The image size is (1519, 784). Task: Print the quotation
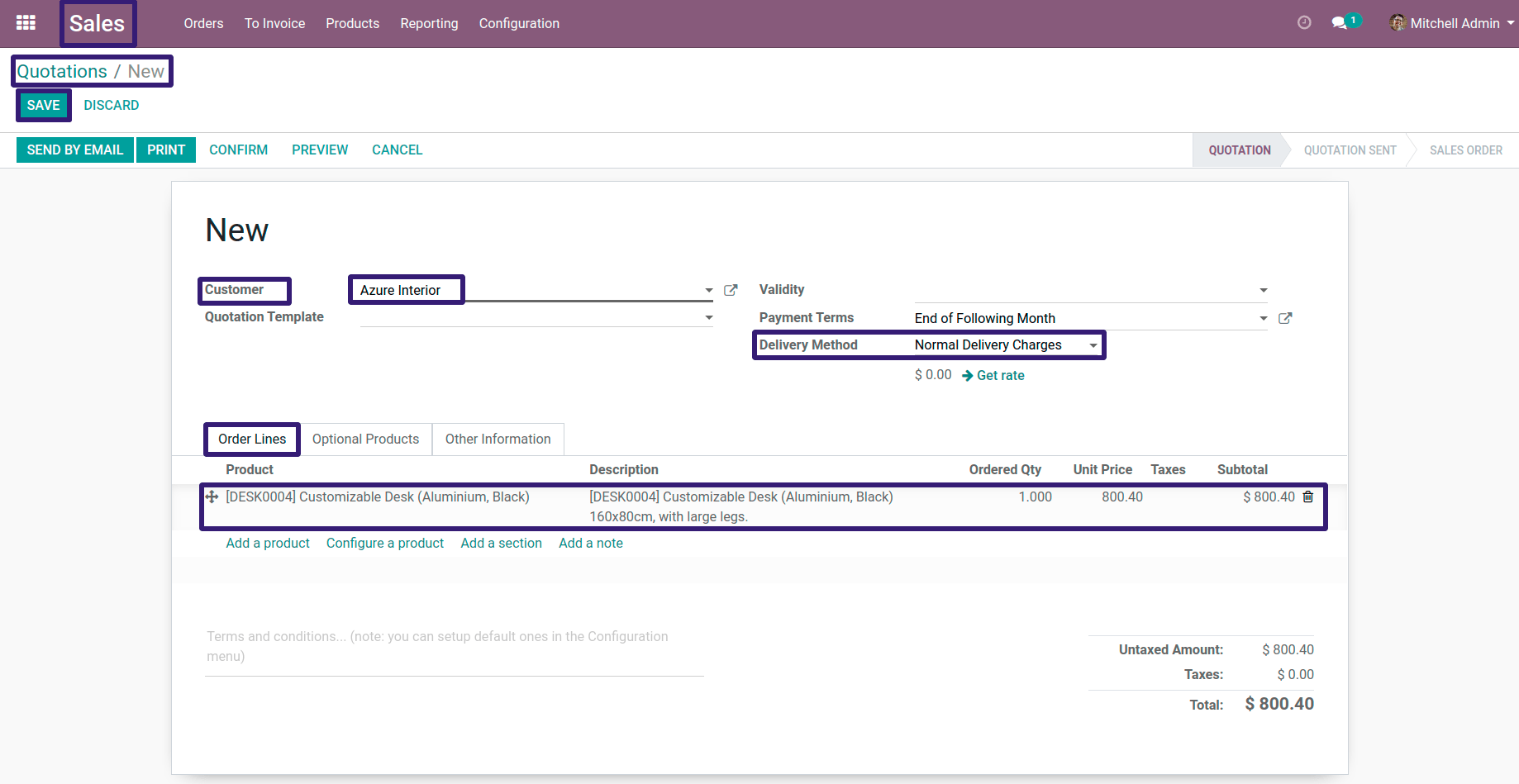166,150
